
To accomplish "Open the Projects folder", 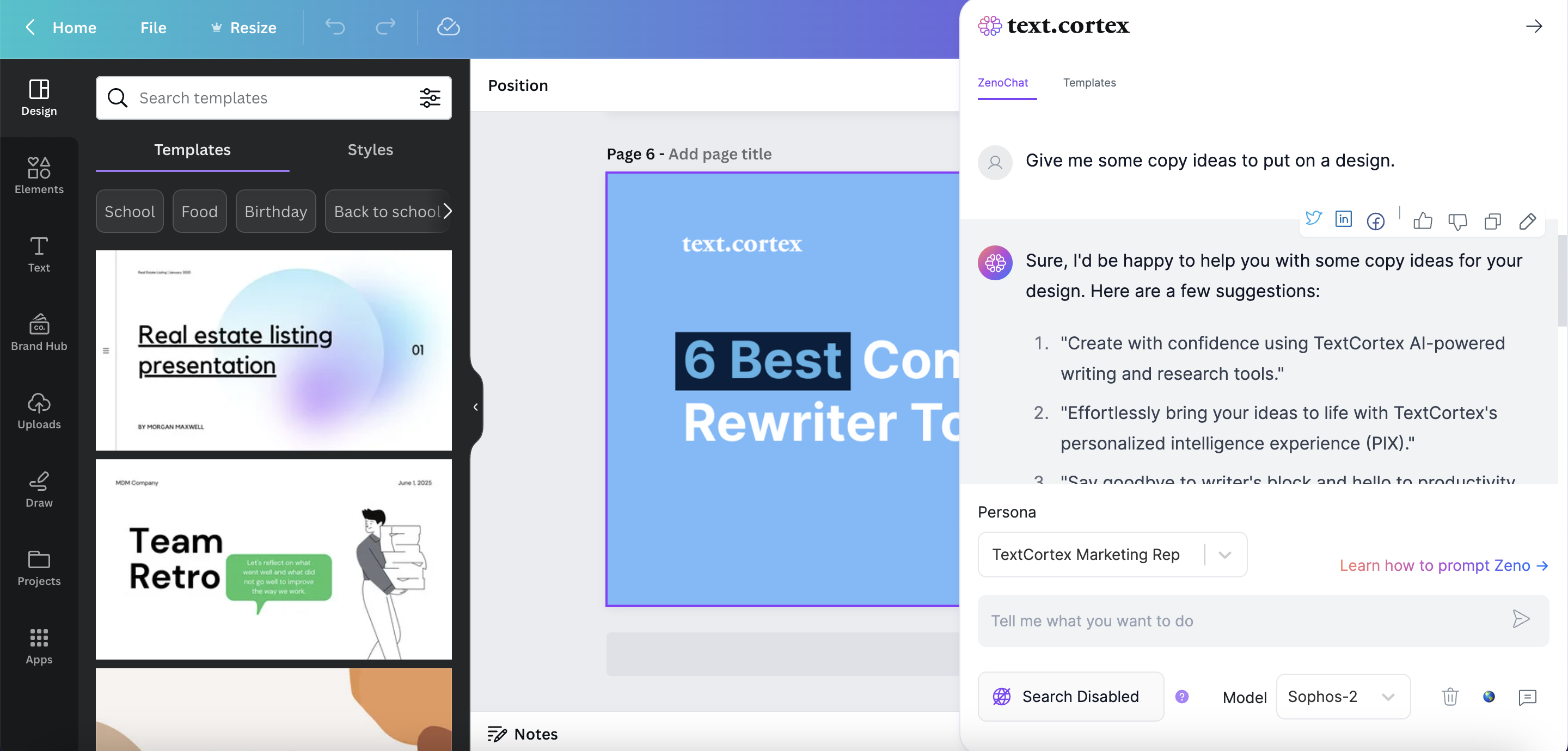I will (x=39, y=568).
